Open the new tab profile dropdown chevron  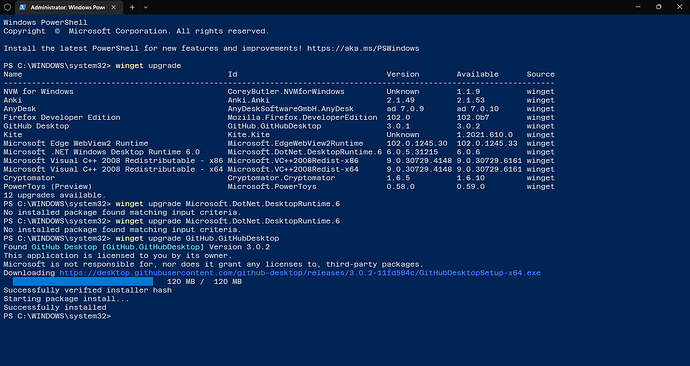(146, 7)
